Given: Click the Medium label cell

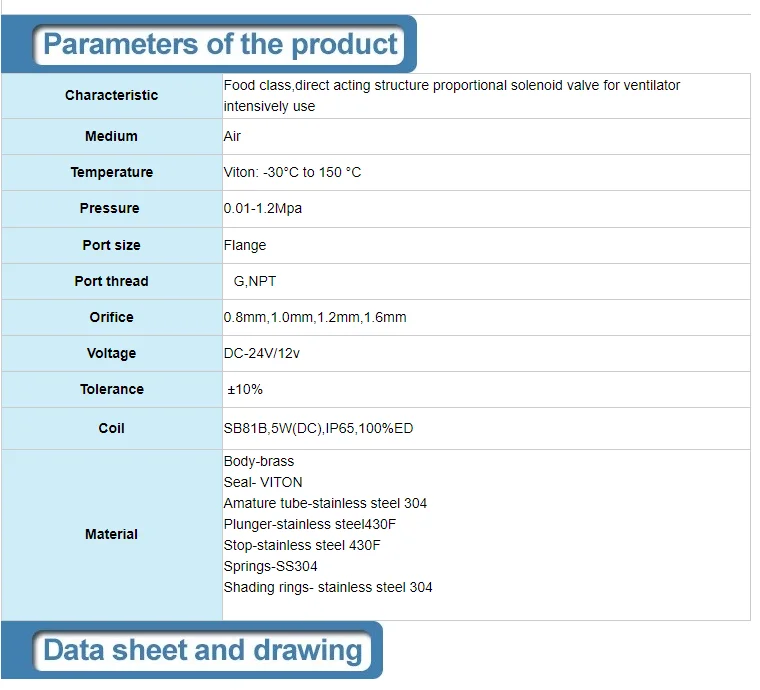Looking at the screenshot, I should [111, 136].
